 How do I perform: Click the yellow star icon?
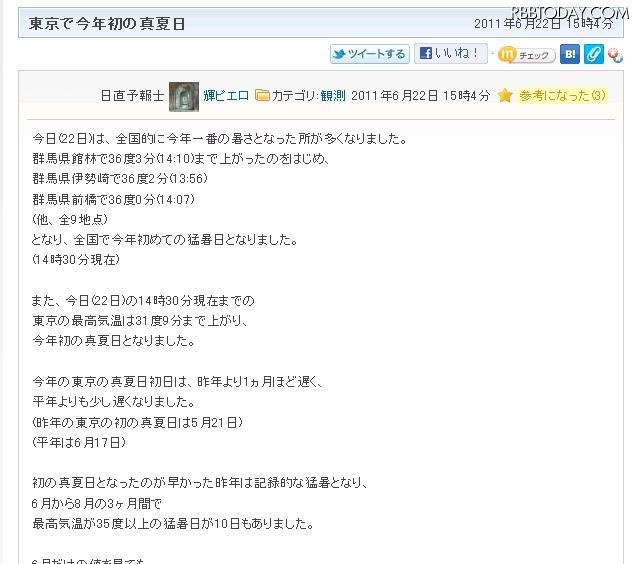(505, 96)
